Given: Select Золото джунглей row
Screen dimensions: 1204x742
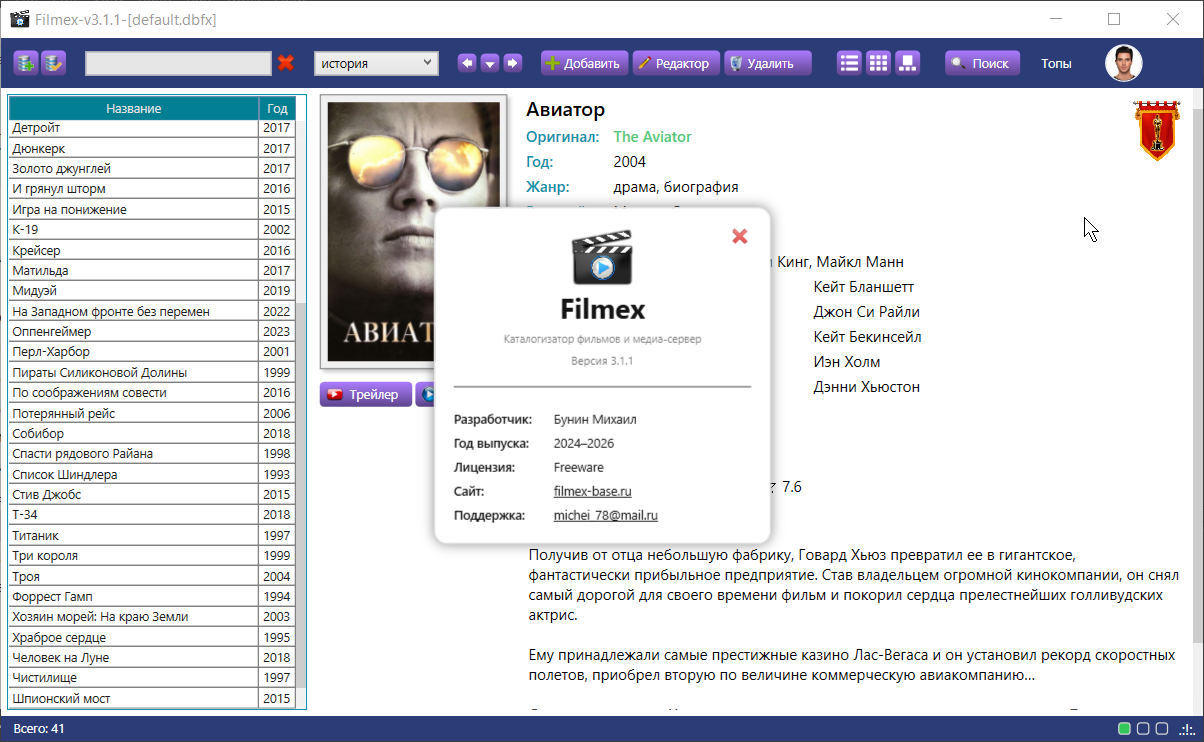Looking at the screenshot, I should point(153,169).
